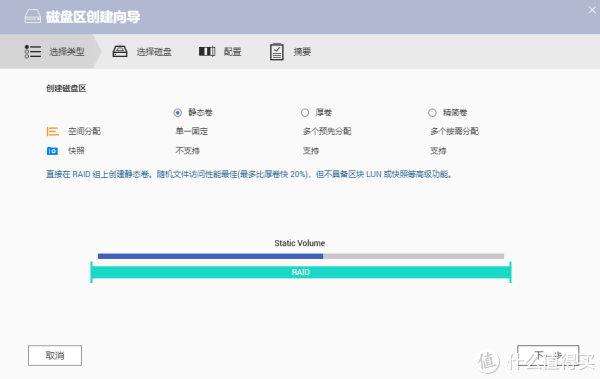Click the 下一步 button
600x379 pixels.
548,356
